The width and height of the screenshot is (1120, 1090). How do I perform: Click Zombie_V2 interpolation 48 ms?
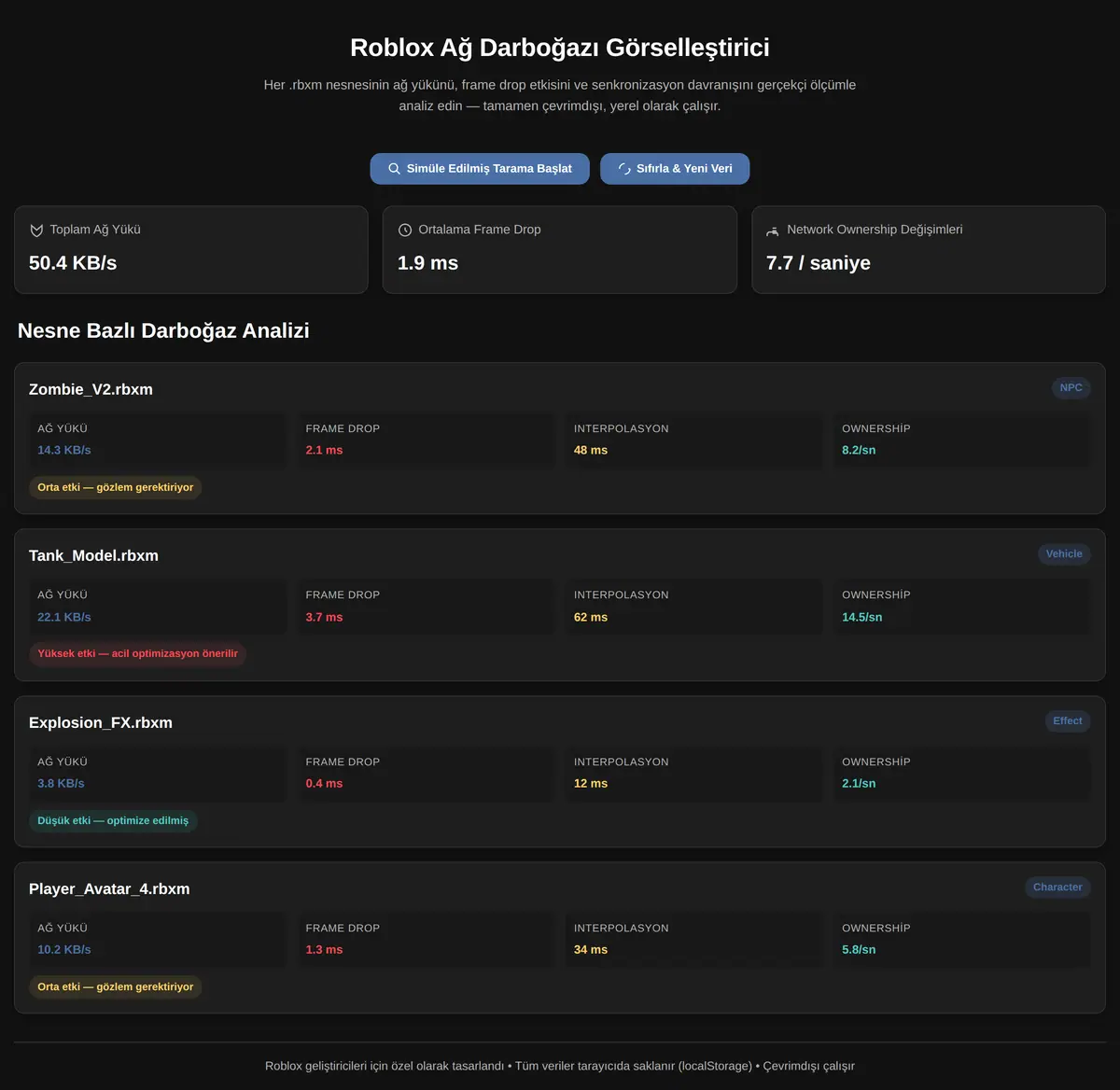pos(591,450)
